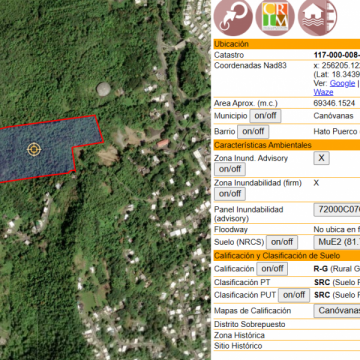Screen dimensions: 360x360
Task: Open the Google coordinates link
Action: [x=342, y=83]
